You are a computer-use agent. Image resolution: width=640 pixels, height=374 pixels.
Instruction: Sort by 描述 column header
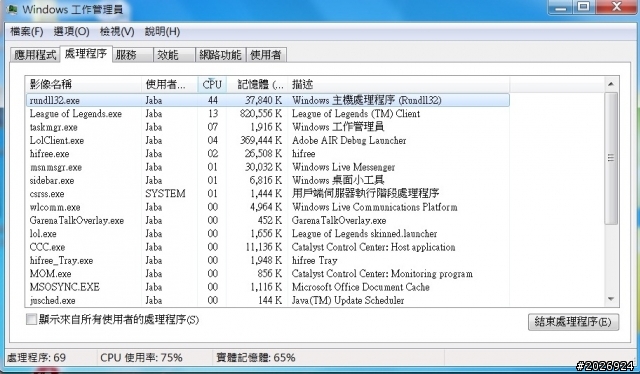coord(399,85)
